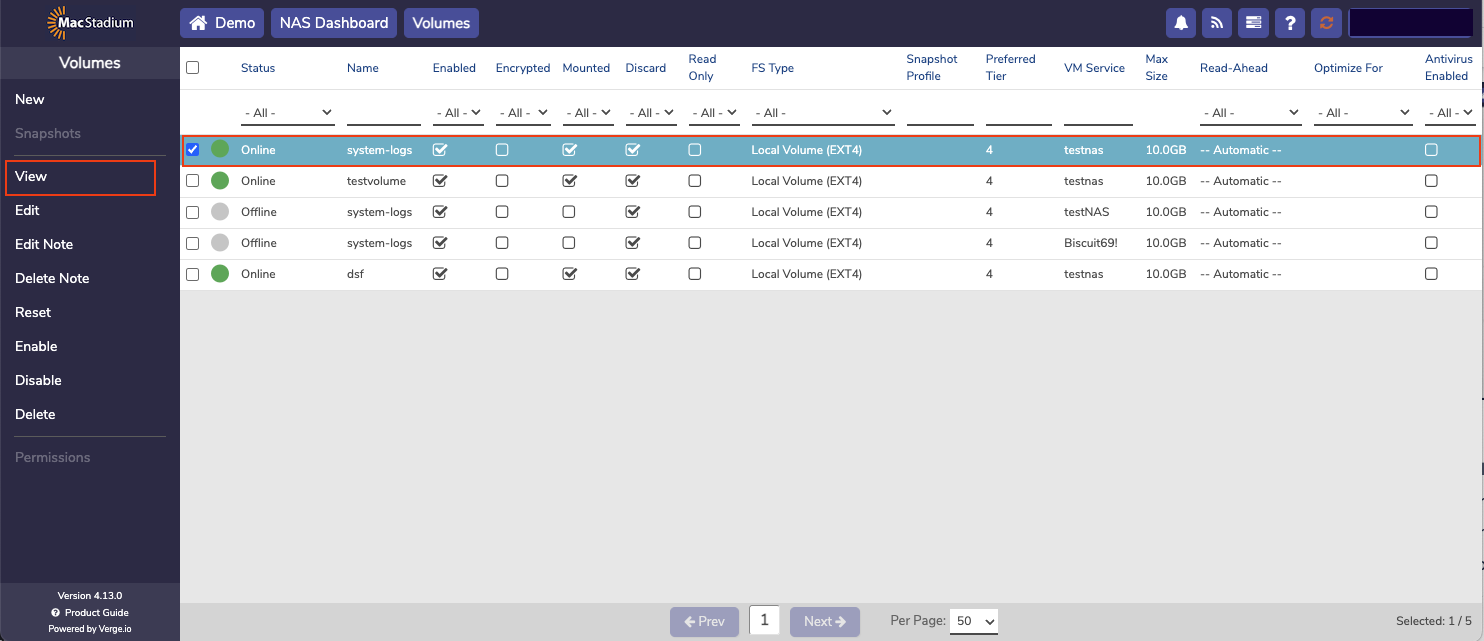Viewport: 1484px width, 641px height.
Task: Select the checkbox for the dsf volume row
Action: [x=192, y=273]
